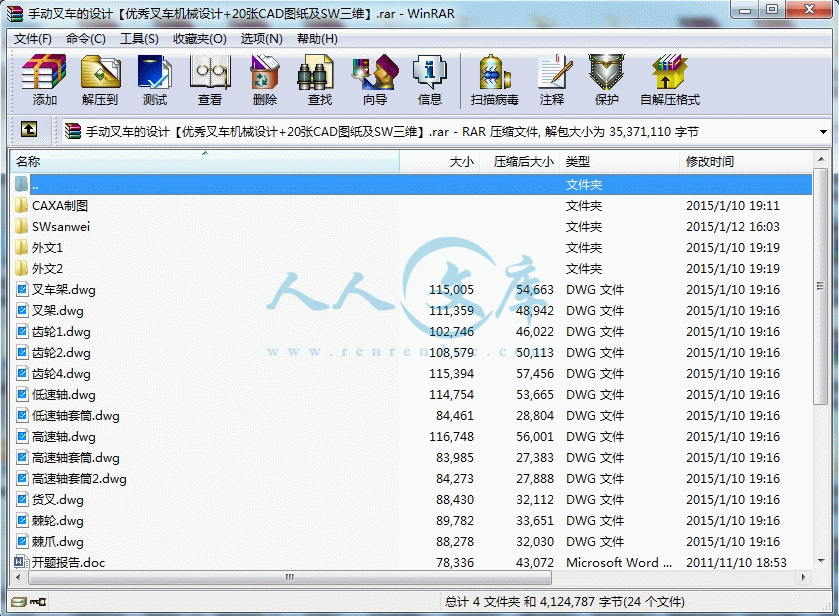This screenshot has height=616, width=839.
Task: Go up one folder level arrow button
Action: point(29,129)
